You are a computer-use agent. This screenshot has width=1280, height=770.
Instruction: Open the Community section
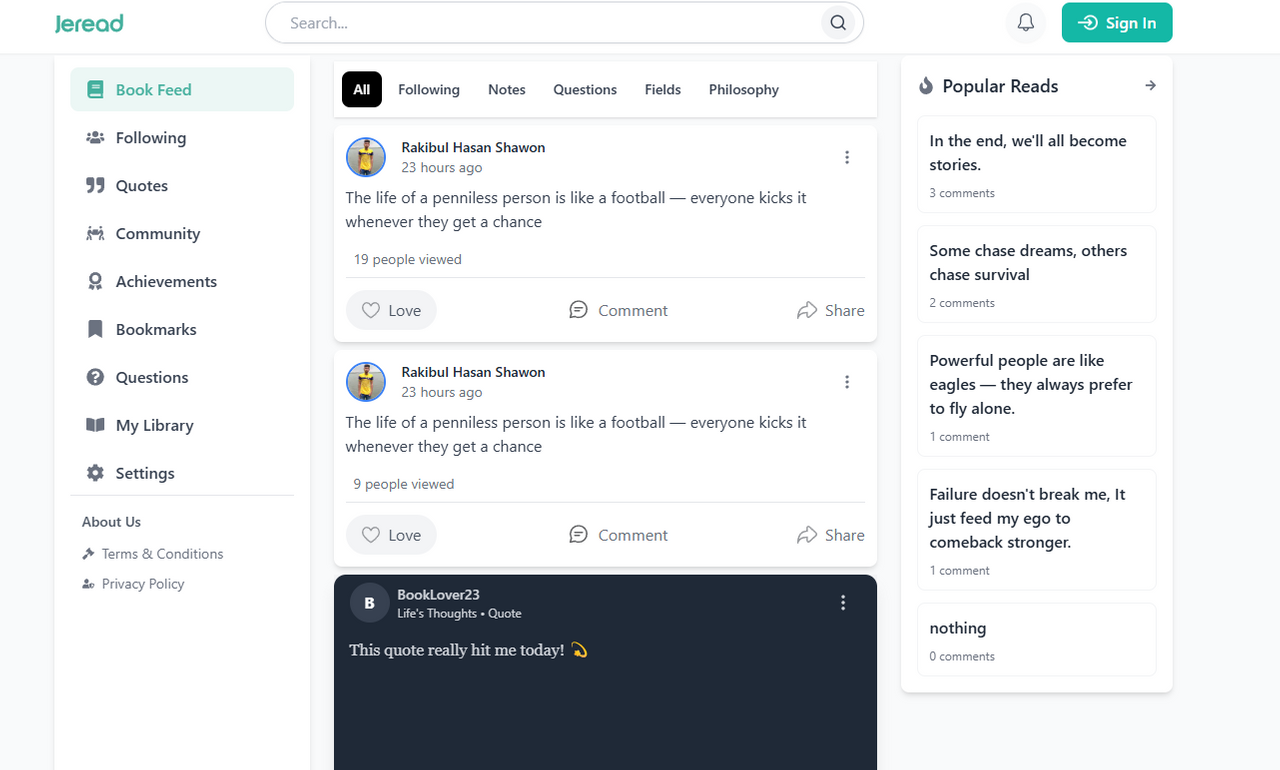pyautogui.click(x=157, y=234)
